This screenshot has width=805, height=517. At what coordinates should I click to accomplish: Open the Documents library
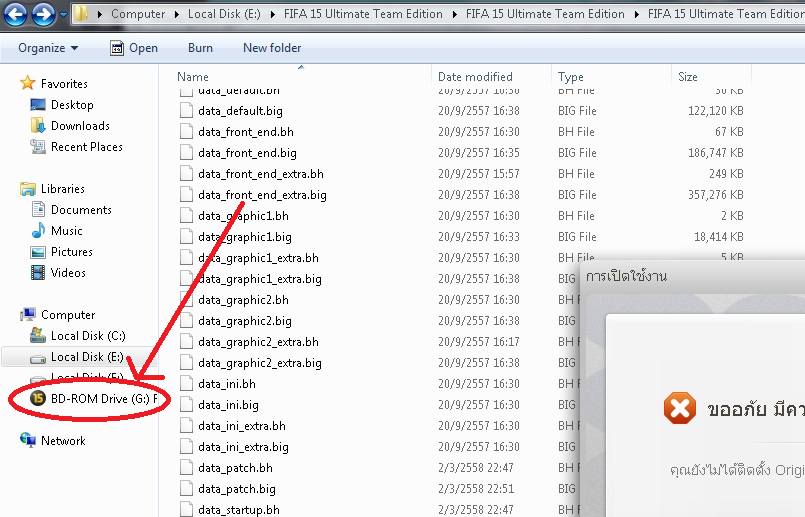pyautogui.click(x=81, y=210)
